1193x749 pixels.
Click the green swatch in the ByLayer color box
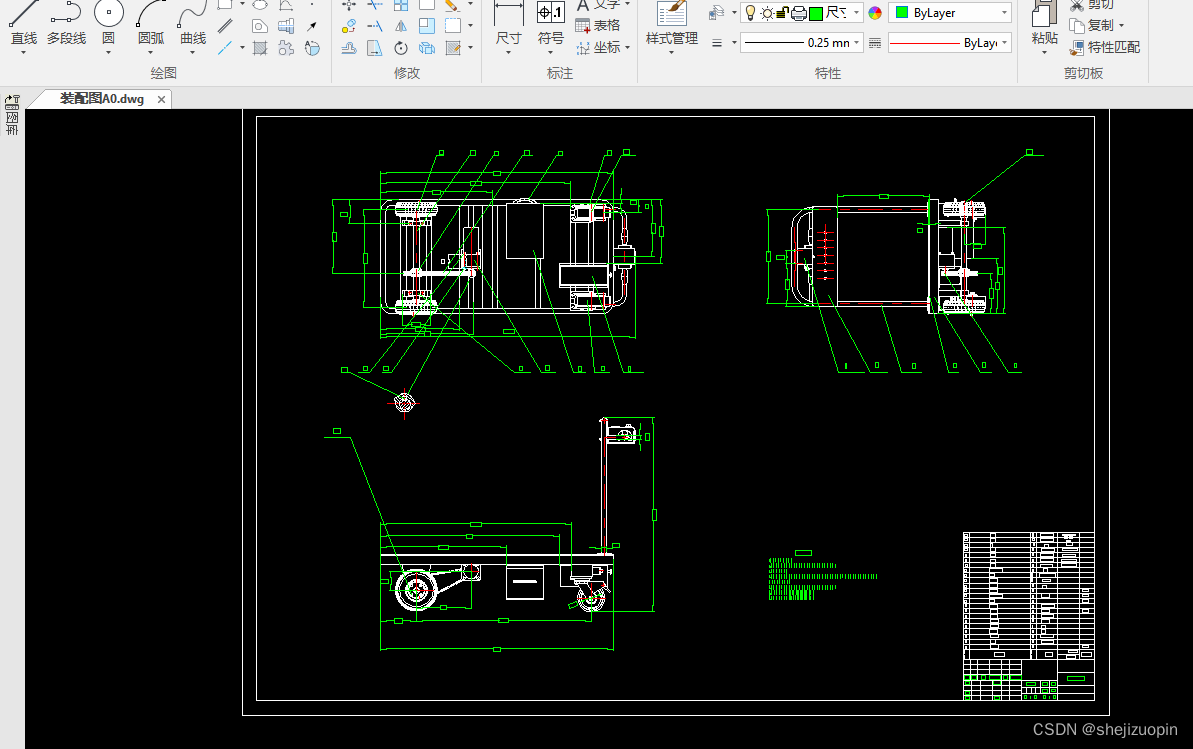[x=902, y=12]
